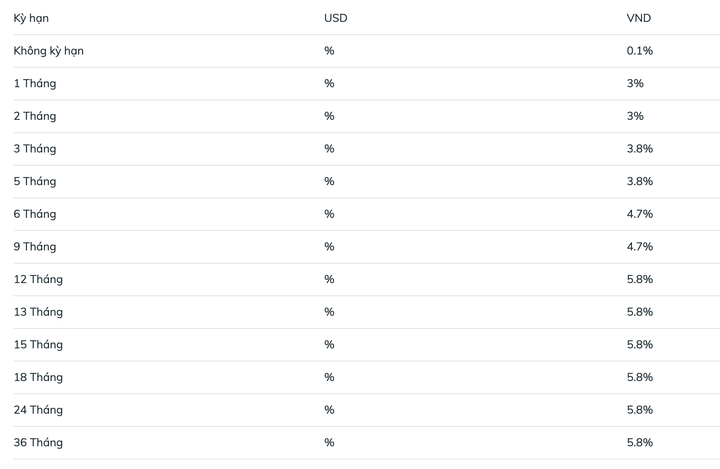Click USD percent cell for 12 Tháng
The width and height of the screenshot is (720, 469).
pos(329,279)
